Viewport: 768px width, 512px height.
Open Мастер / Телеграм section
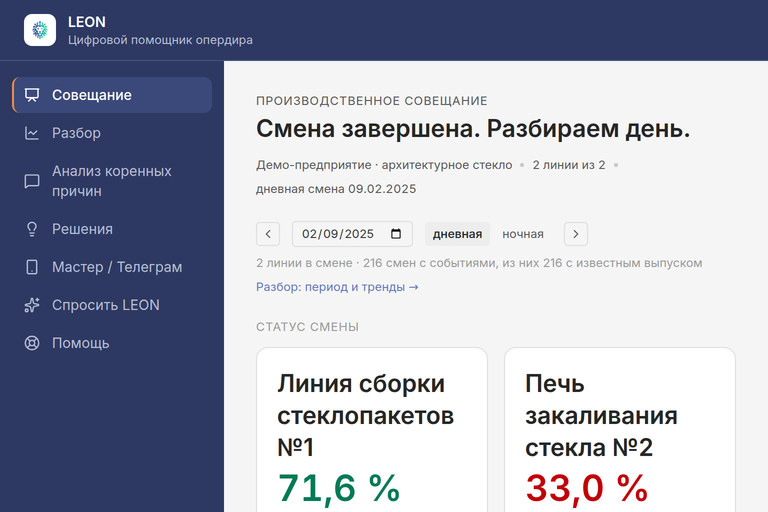[112, 267]
